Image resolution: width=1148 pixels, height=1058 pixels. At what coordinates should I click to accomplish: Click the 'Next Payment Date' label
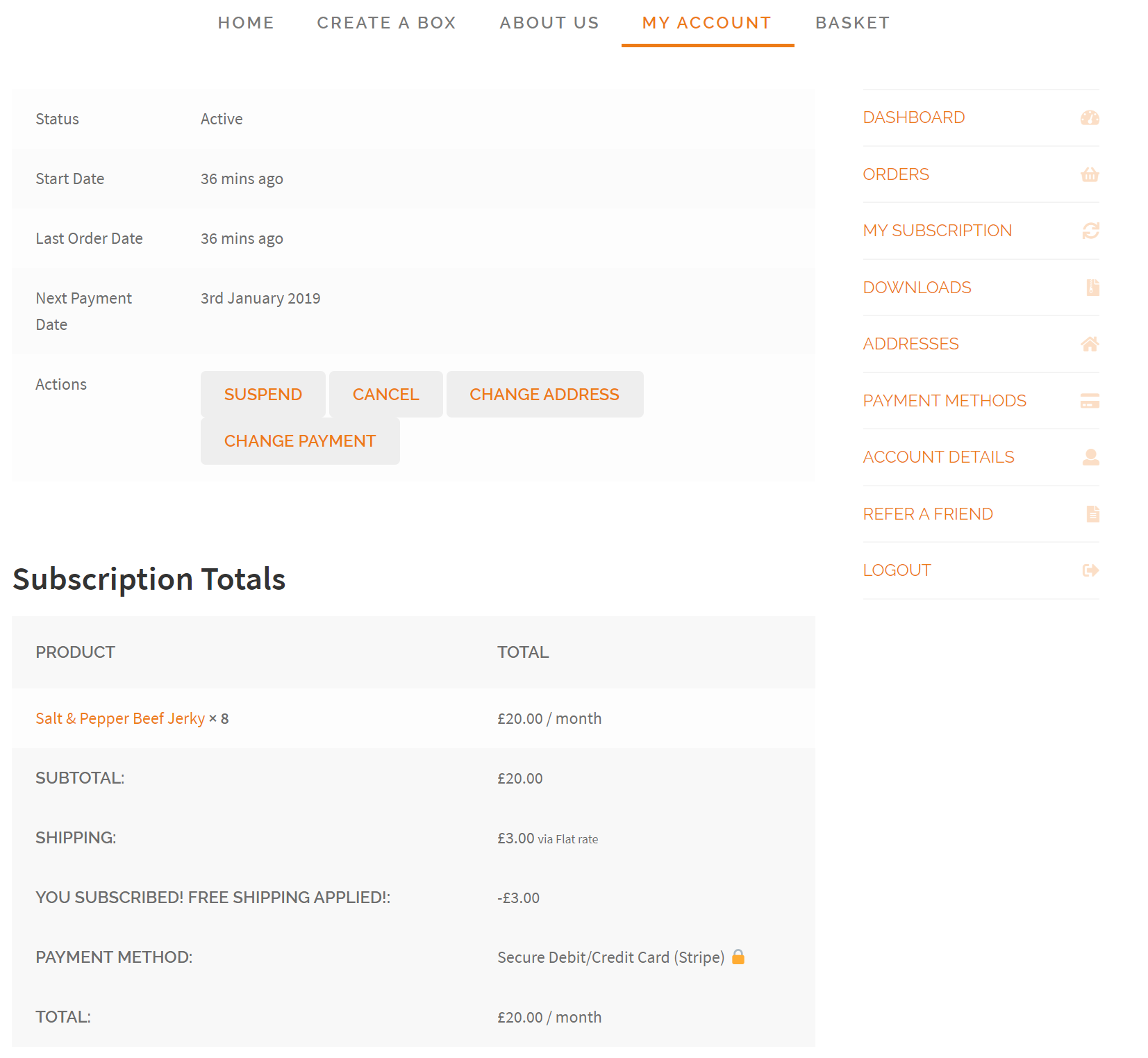coord(83,311)
